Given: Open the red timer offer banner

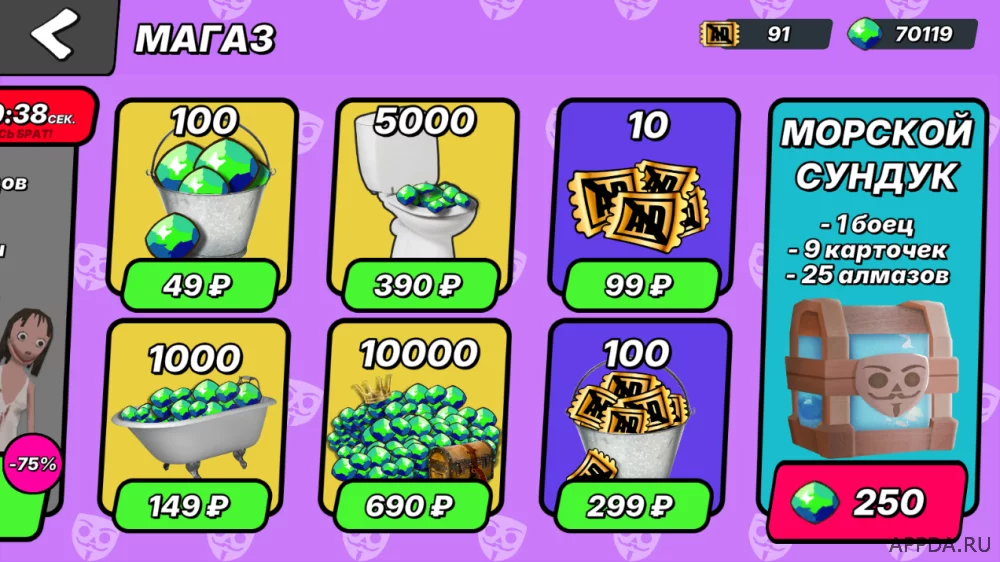Looking at the screenshot, I should click(46, 117).
